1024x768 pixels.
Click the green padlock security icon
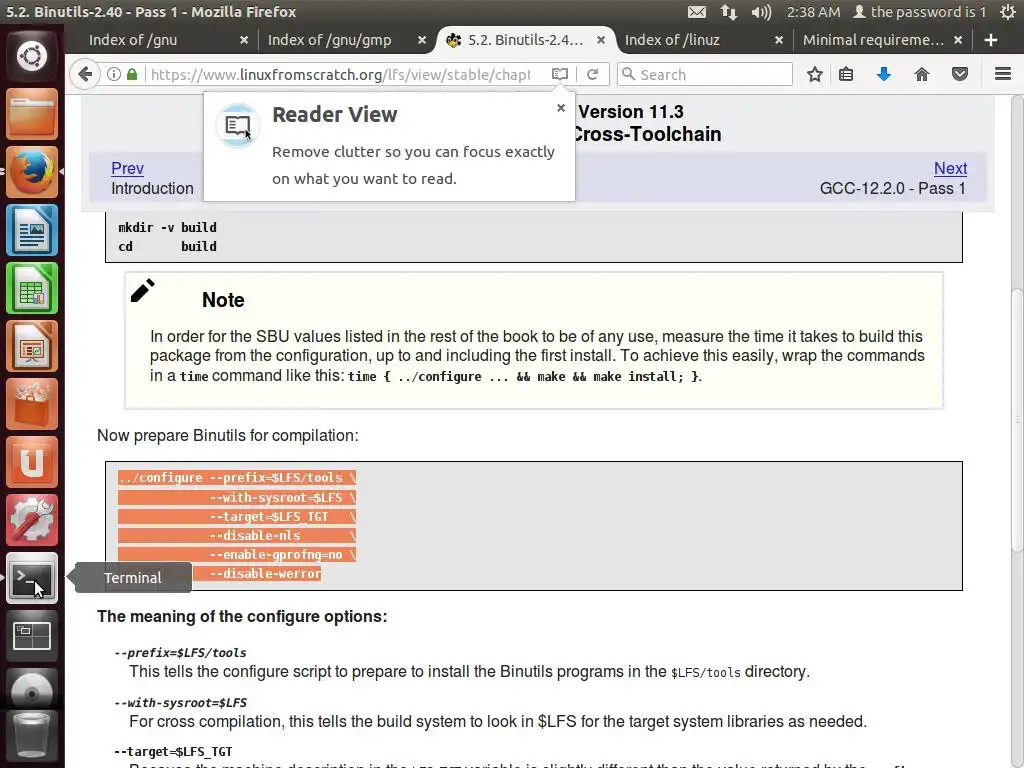(x=132, y=74)
